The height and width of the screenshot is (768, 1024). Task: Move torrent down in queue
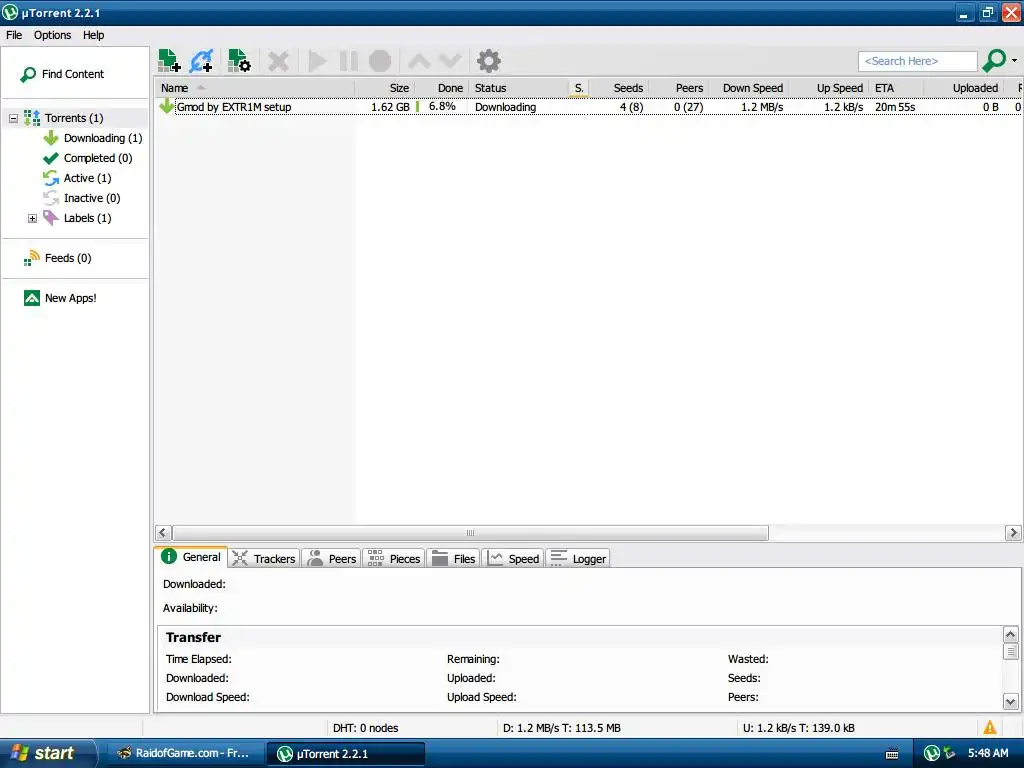[x=451, y=61]
